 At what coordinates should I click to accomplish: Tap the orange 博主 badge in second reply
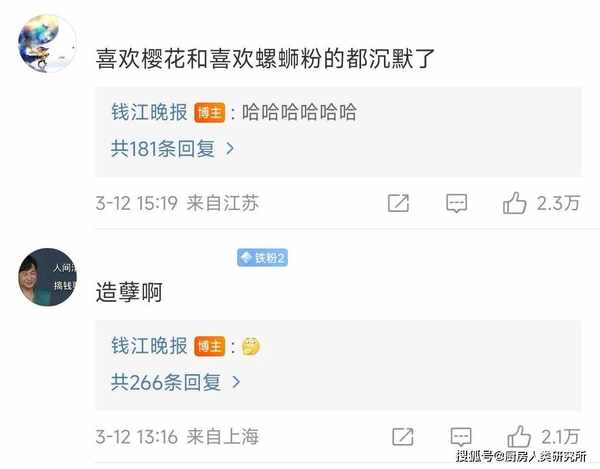pos(209,346)
